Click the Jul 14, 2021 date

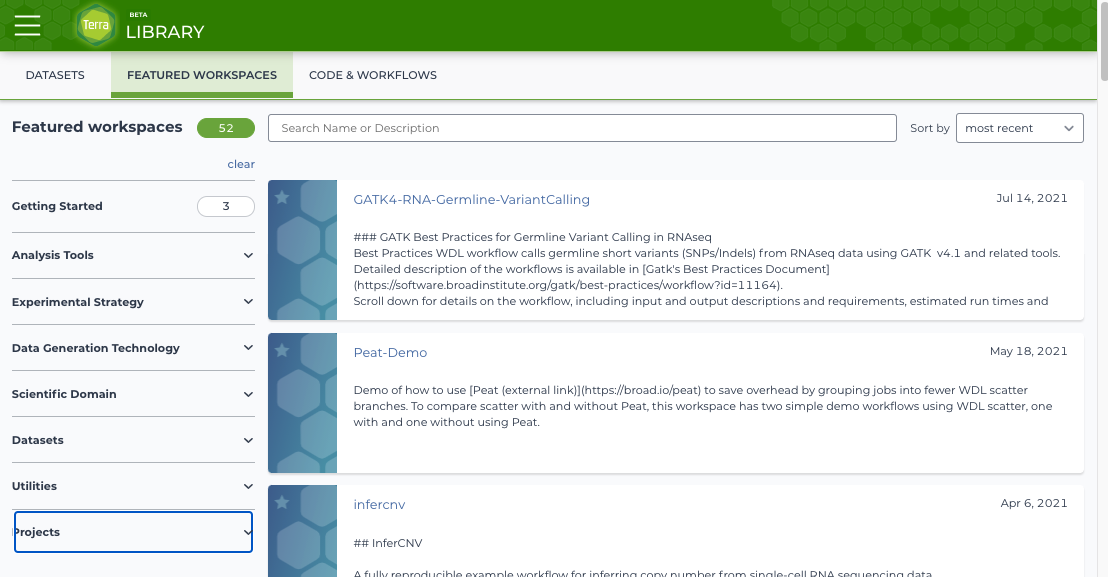1032,198
